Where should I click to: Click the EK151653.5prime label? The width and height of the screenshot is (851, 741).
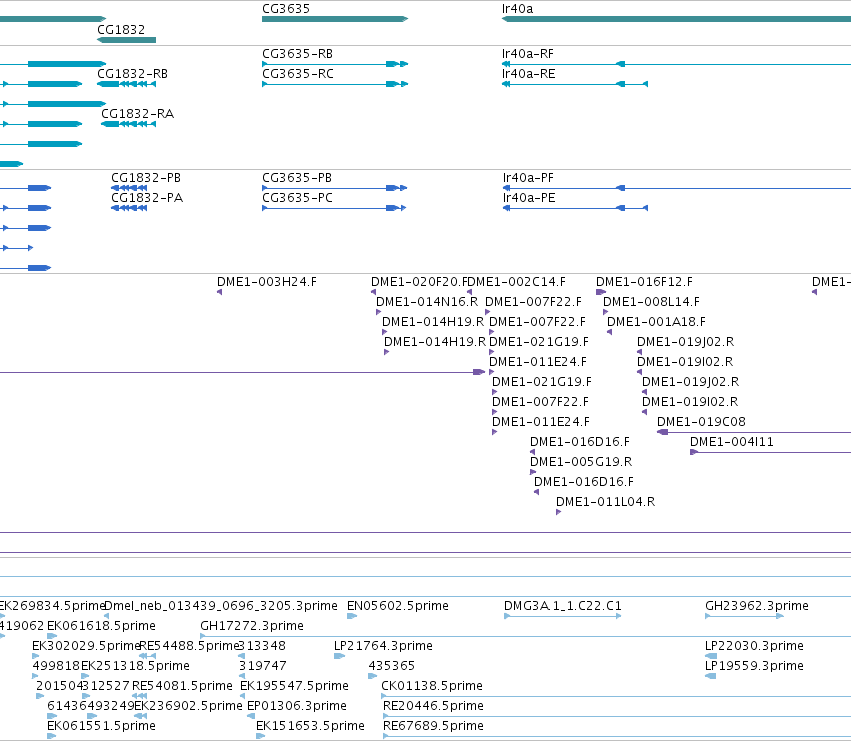pos(310,726)
